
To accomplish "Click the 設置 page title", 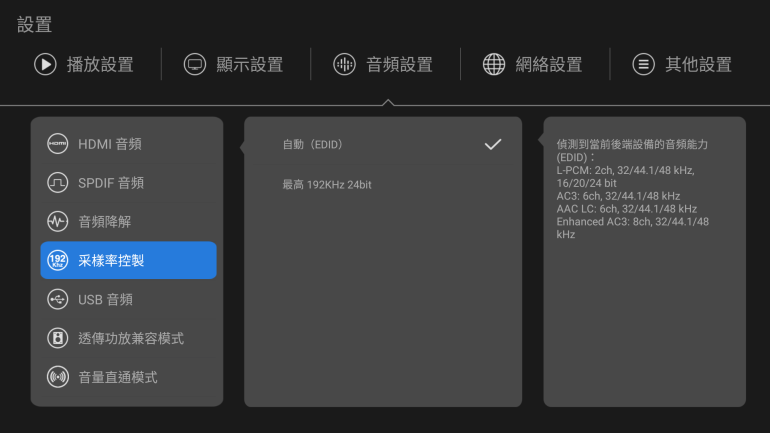I will coord(34,25).
